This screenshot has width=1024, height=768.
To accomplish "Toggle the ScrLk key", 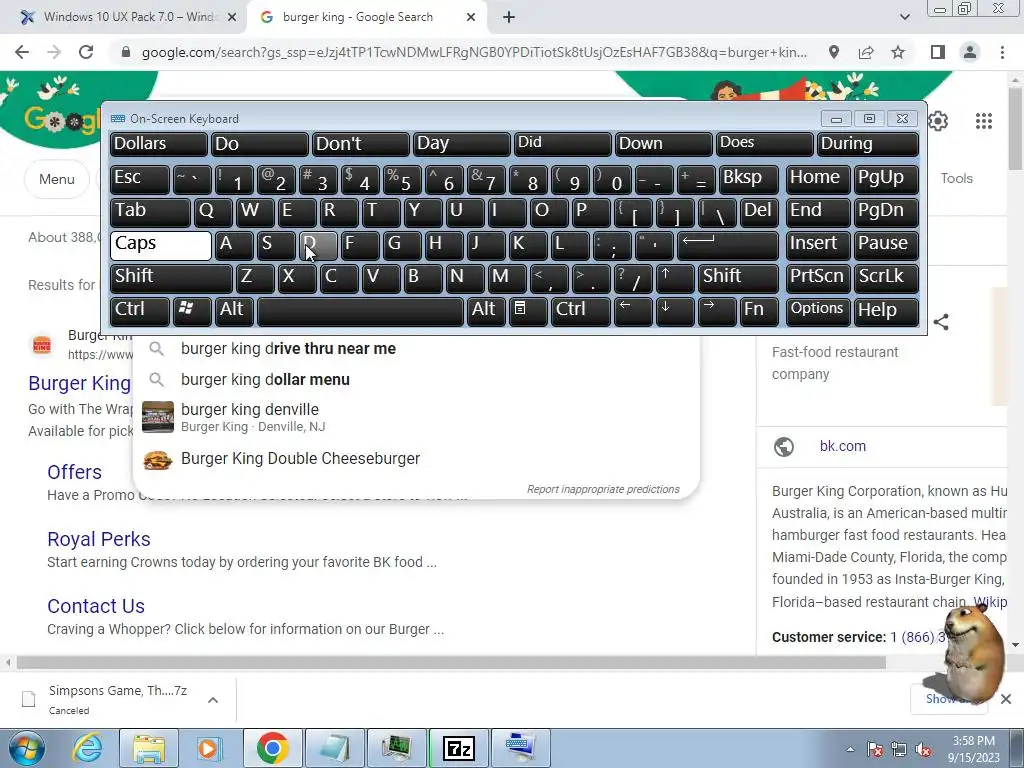I will coord(886,278).
